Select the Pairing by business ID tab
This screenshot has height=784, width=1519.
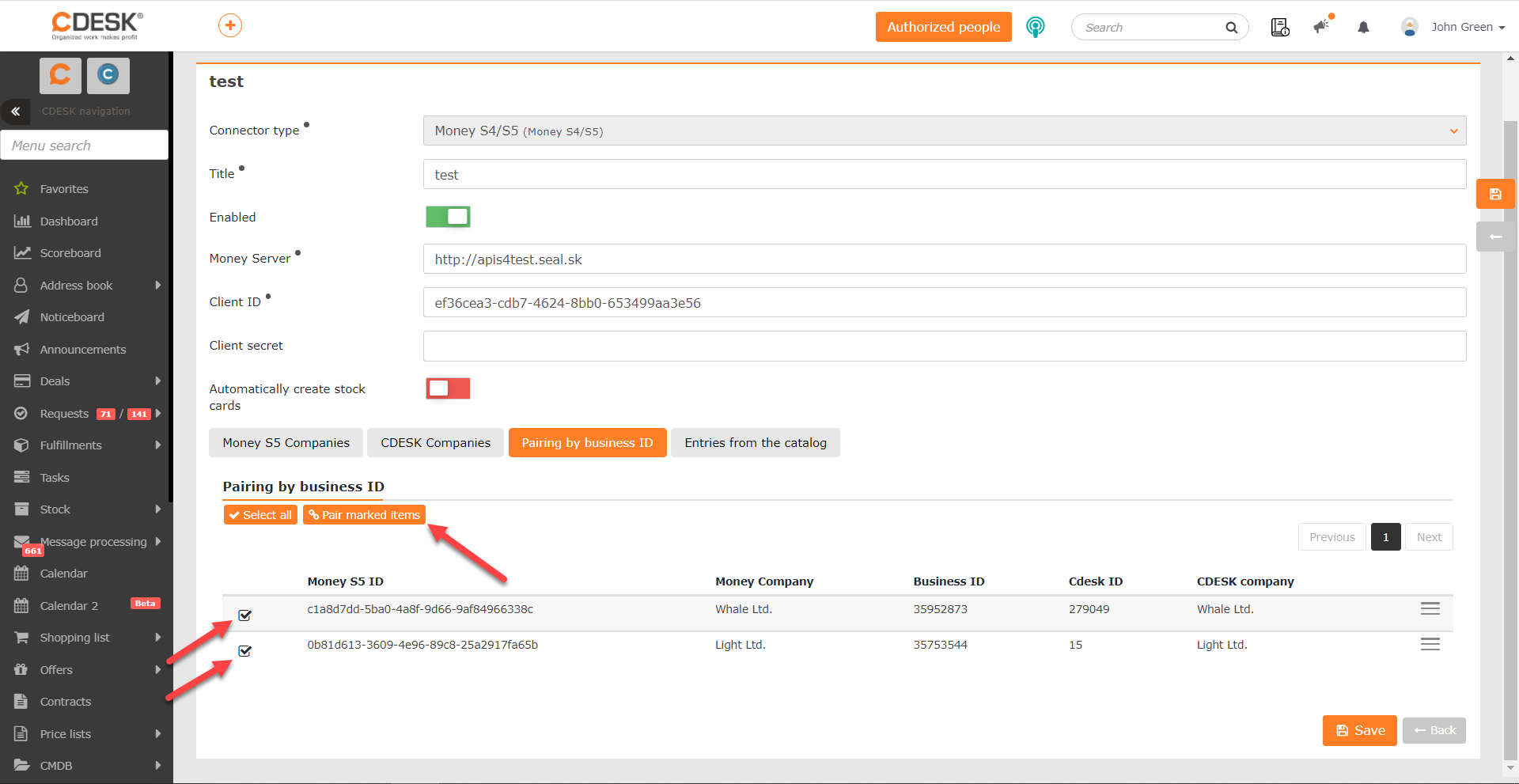(x=588, y=443)
